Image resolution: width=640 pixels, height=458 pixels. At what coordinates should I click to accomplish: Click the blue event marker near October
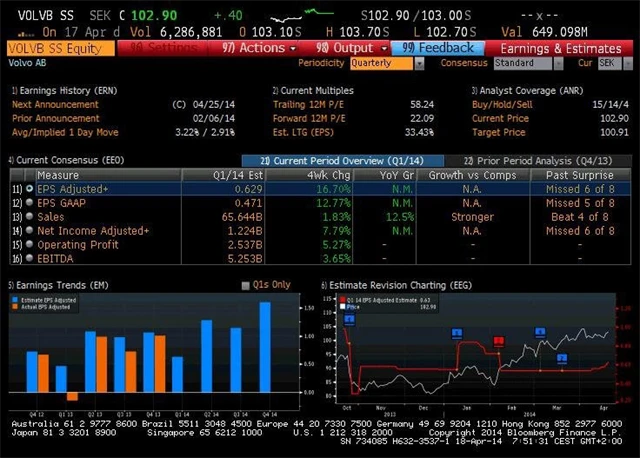(349, 319)
